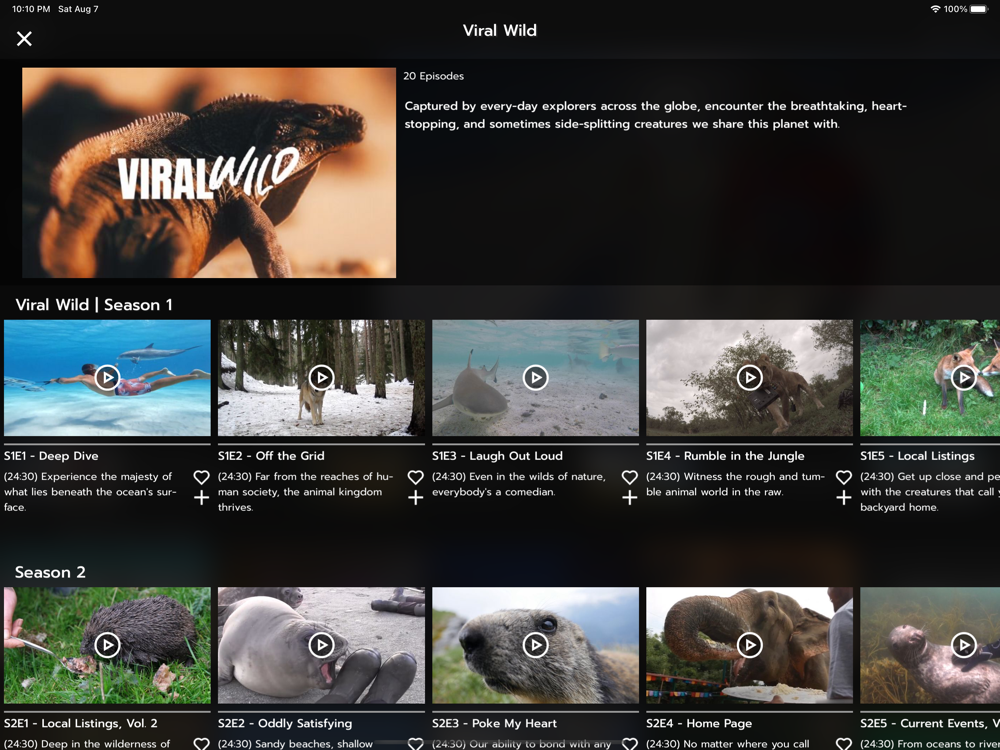Play S1E4 Rumble in the Jungle

point(749,378)
